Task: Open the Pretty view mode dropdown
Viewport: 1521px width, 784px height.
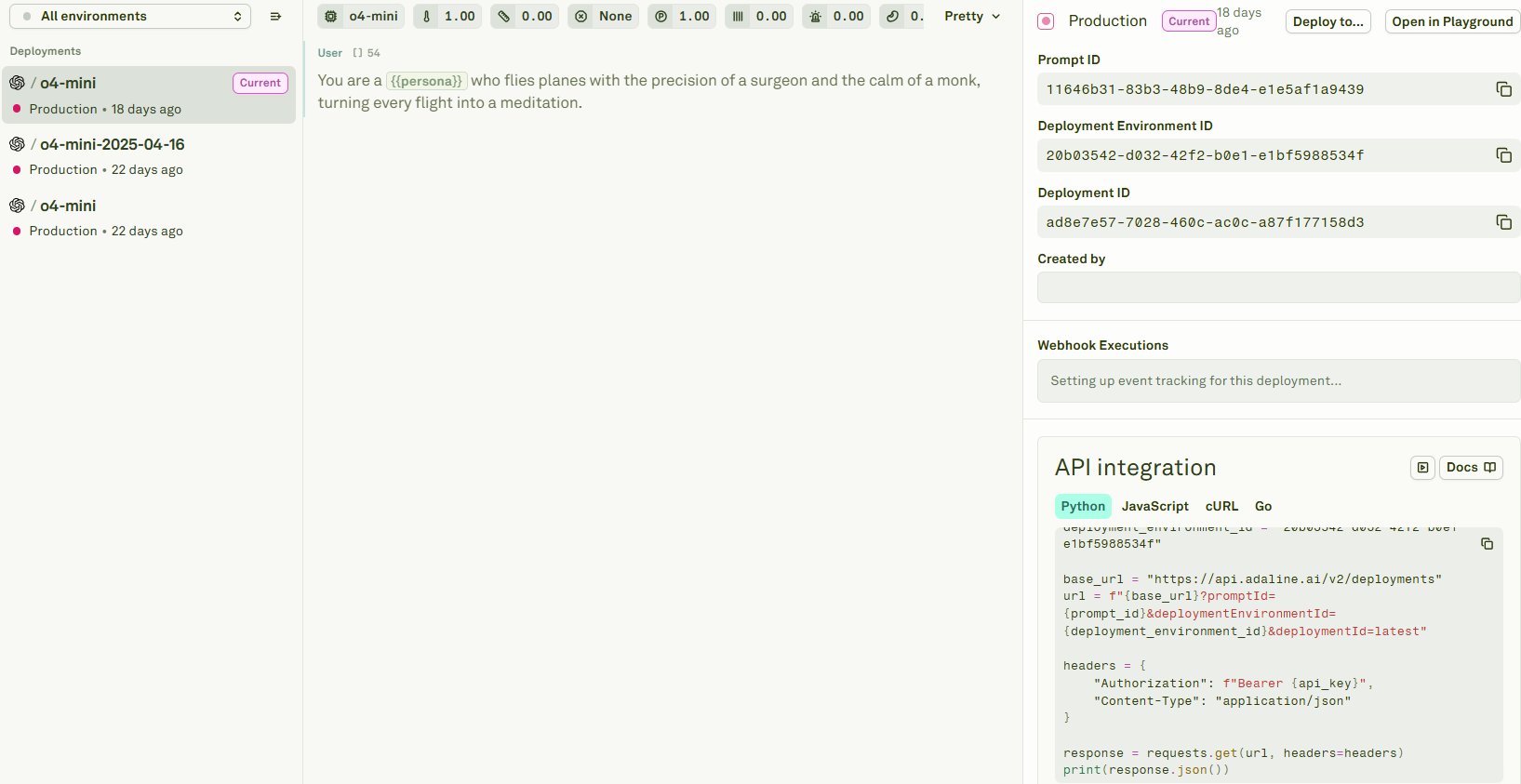Action: pos(972,16)
